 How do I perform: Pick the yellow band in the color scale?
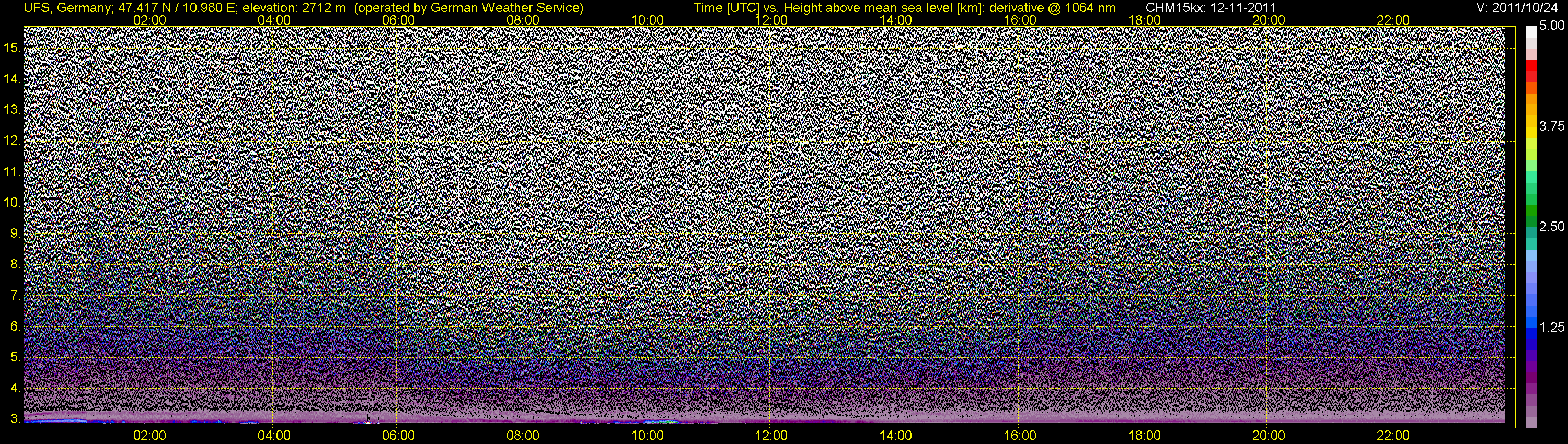coord(1531,131)
